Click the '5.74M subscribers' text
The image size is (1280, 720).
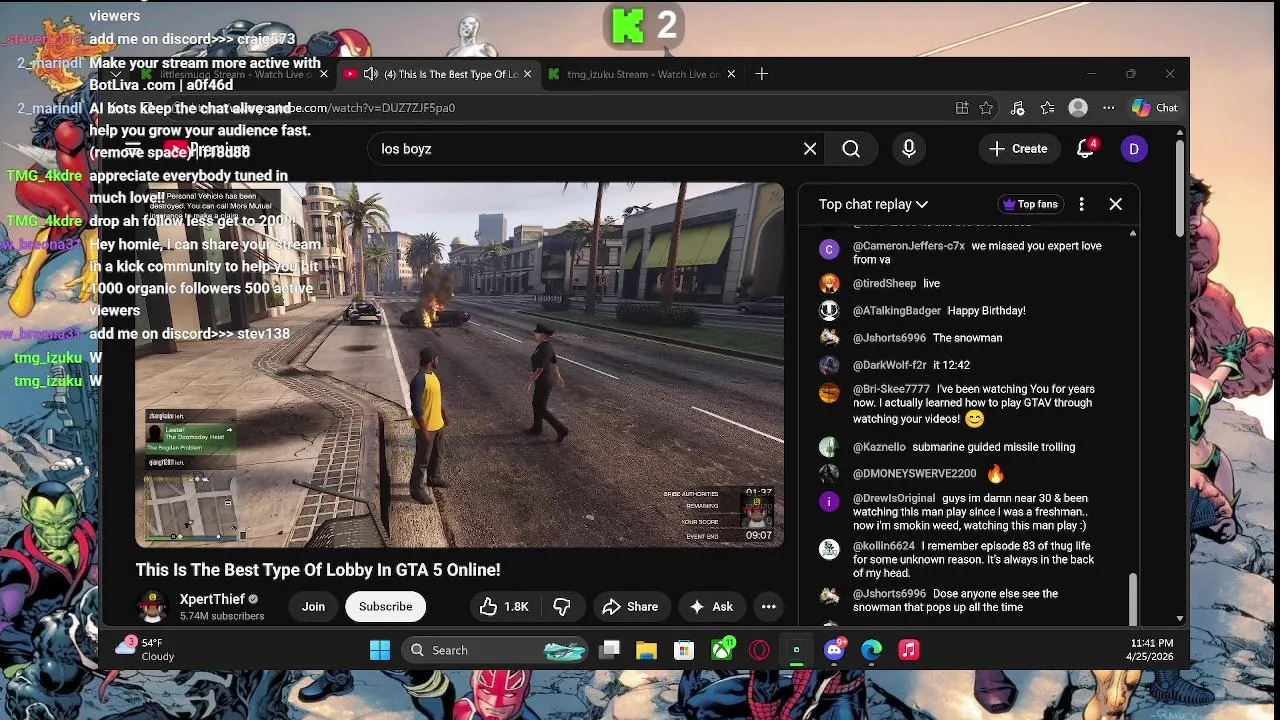pyautogui.click(x=222, y=616)
